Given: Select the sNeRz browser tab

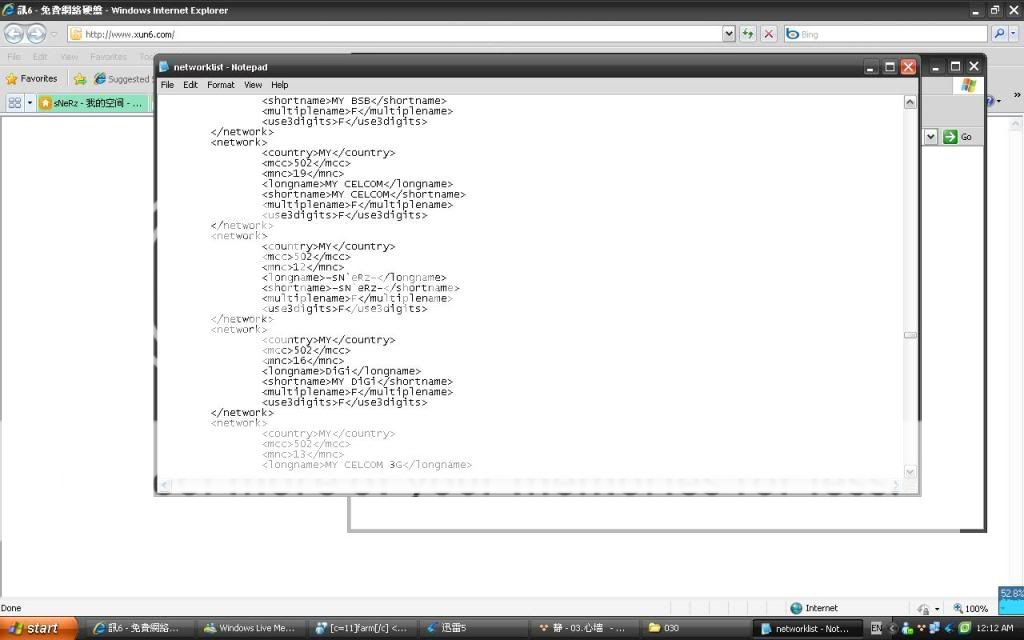Looking at the screenshot, I should click(x=92, y=103).
